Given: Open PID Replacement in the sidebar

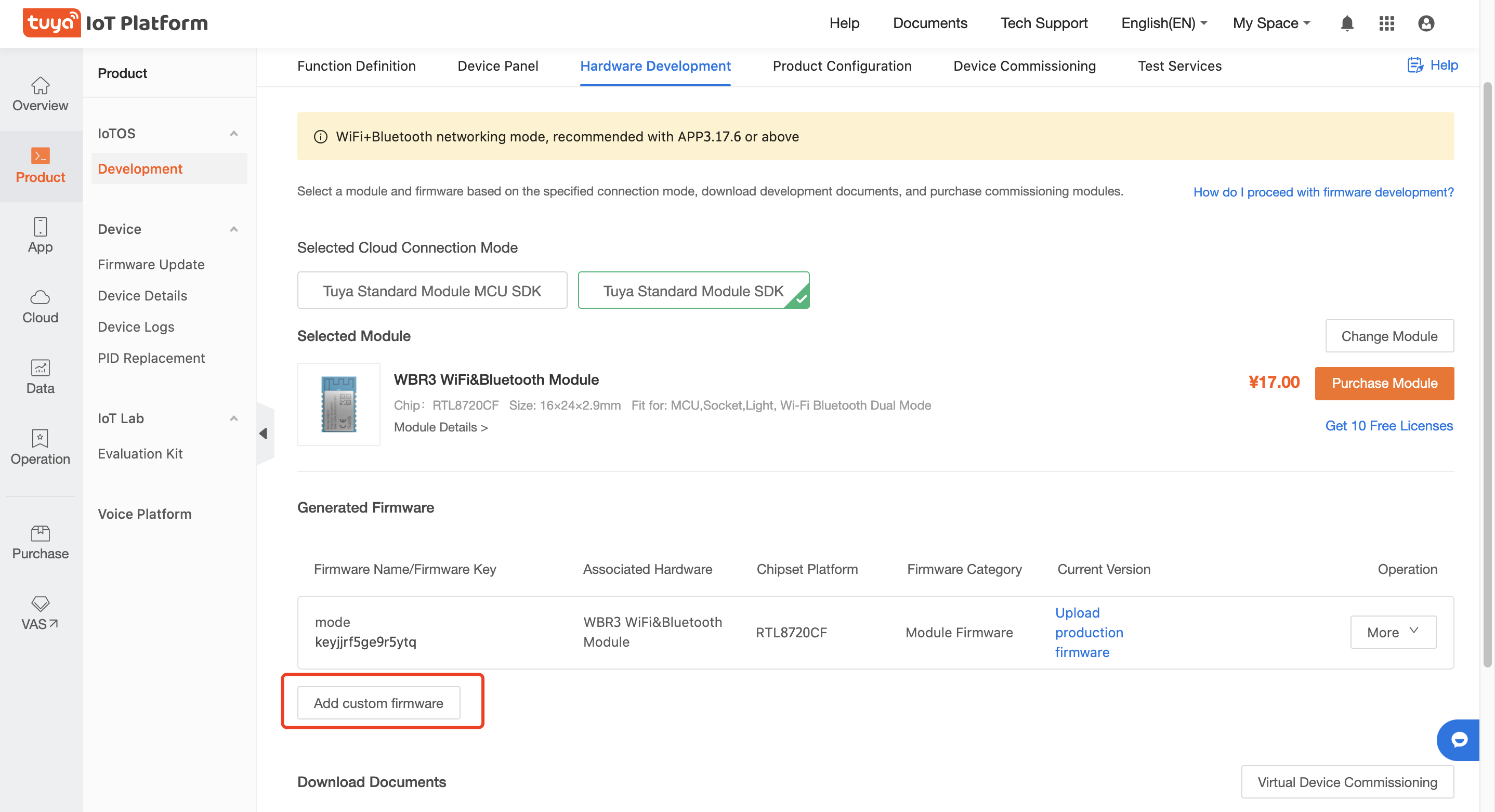Looking at the screenshot, I should [151, 358].
